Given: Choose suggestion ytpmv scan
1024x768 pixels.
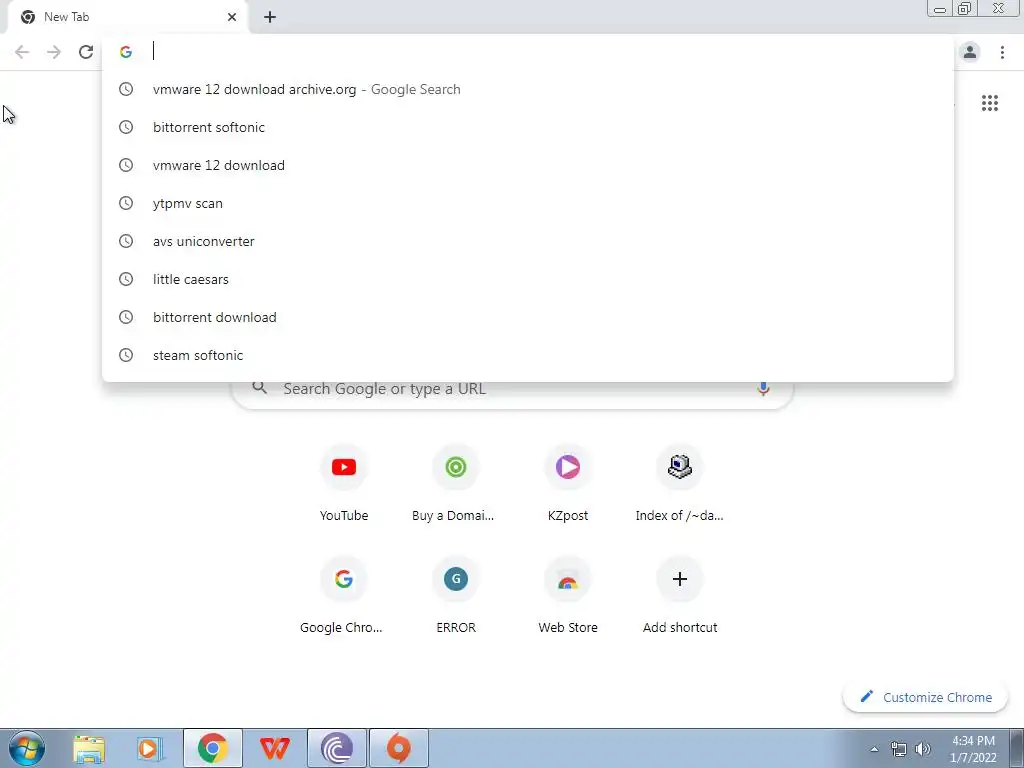Looking at the screenshot, I should coord(528,203).
